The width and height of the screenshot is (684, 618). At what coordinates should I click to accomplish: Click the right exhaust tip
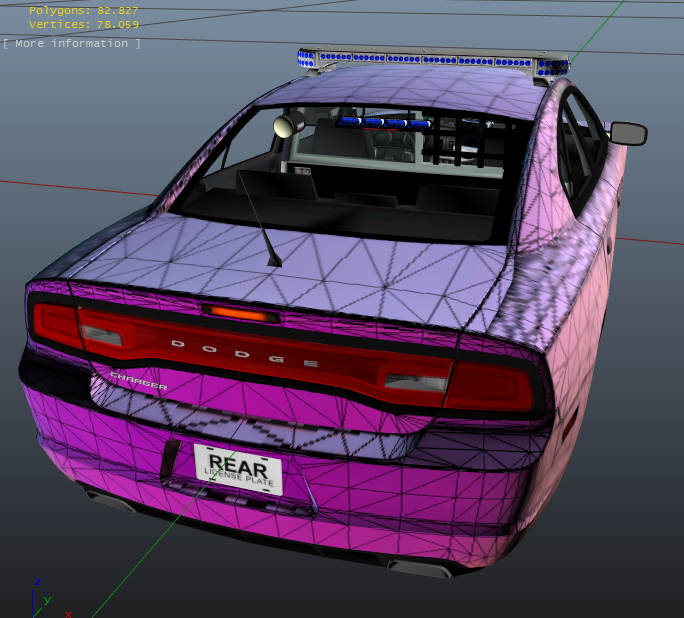tap(418, 569)
